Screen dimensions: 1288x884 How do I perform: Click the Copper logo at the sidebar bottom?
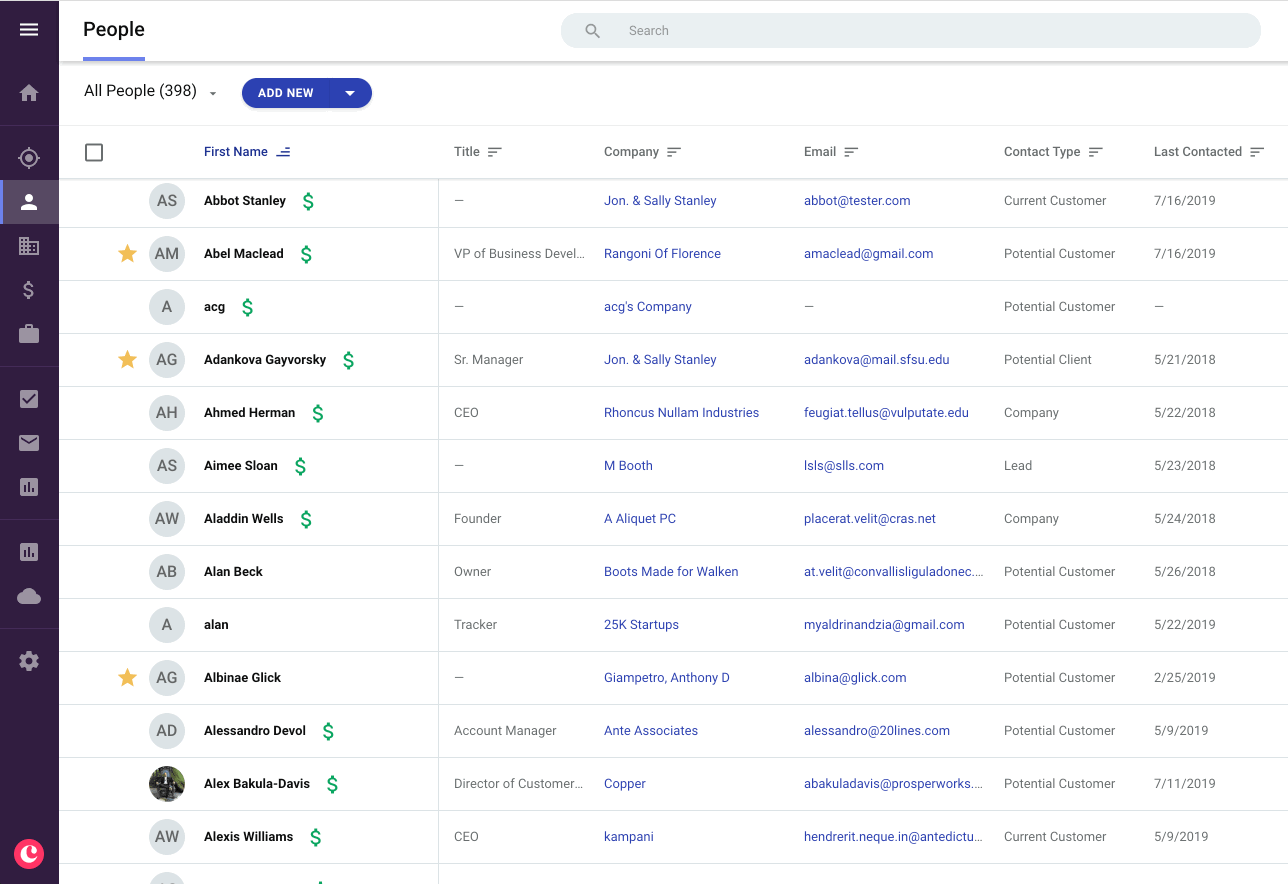(x=29, y=853)
